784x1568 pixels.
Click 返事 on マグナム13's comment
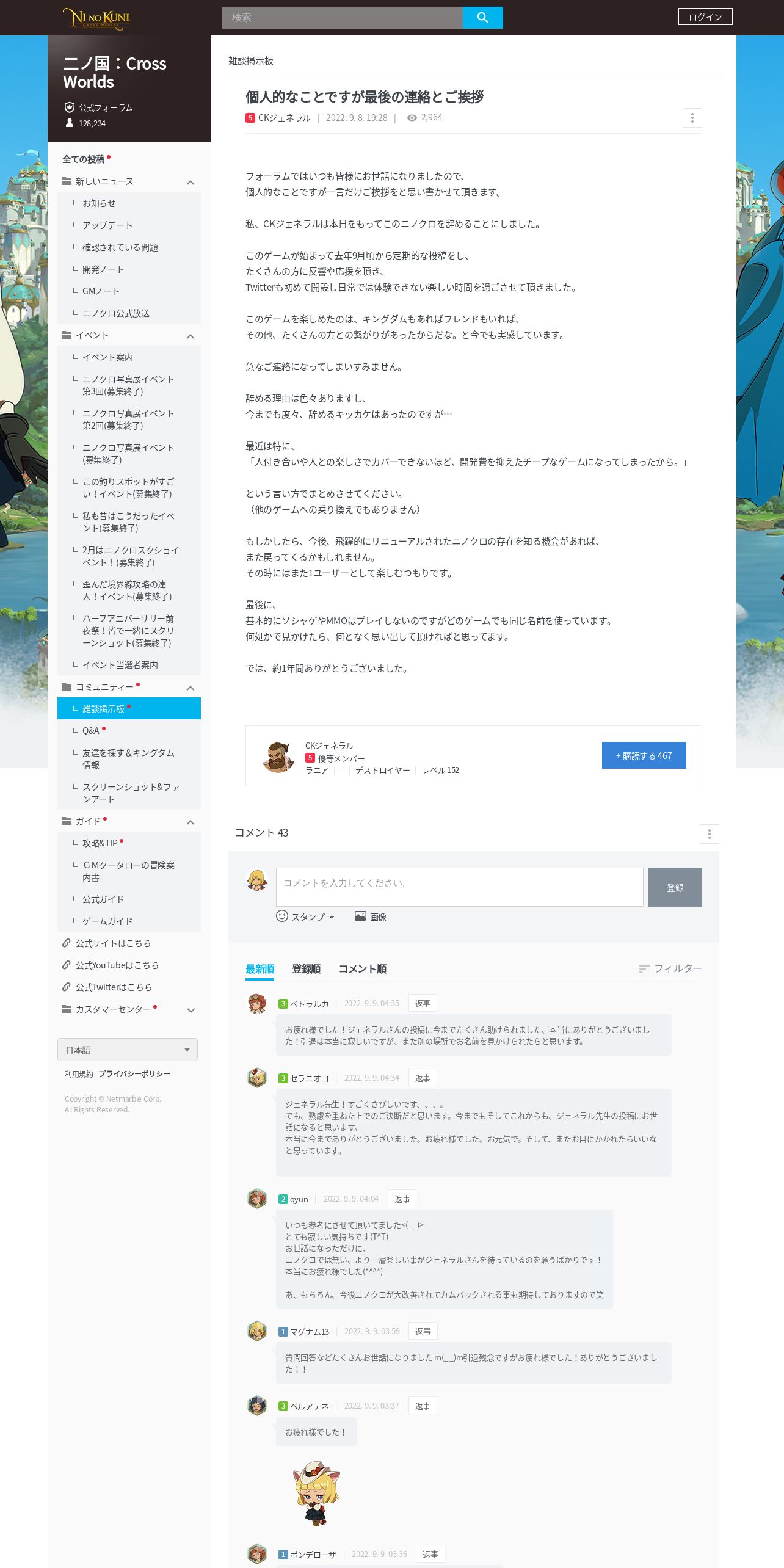coord(423,1331)
